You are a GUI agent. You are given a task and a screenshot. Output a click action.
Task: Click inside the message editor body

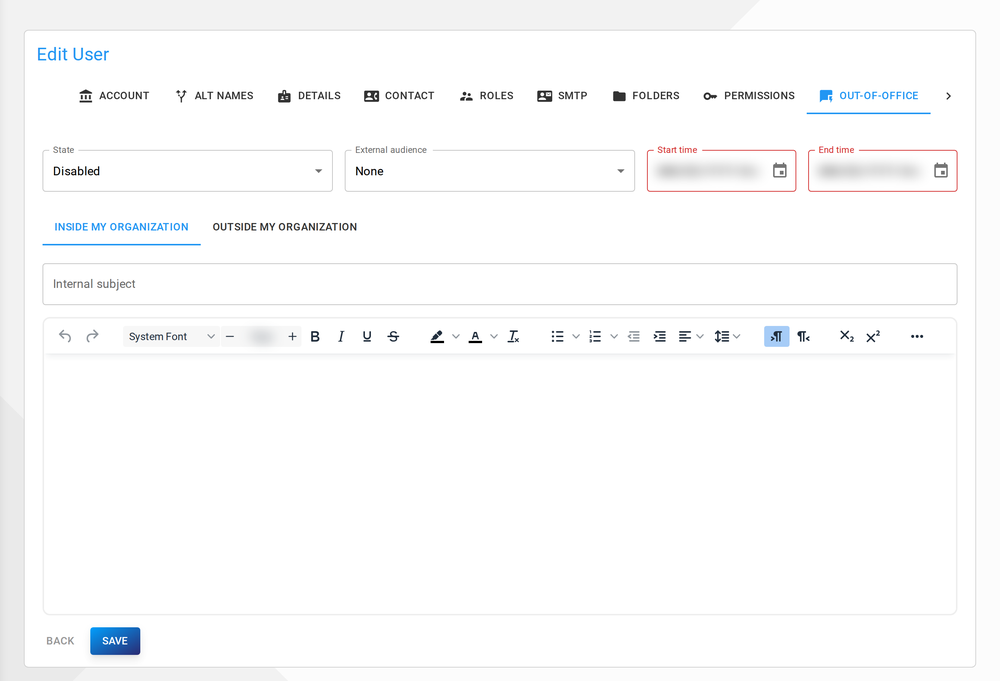pyautogui.click(x=500, y=483)
